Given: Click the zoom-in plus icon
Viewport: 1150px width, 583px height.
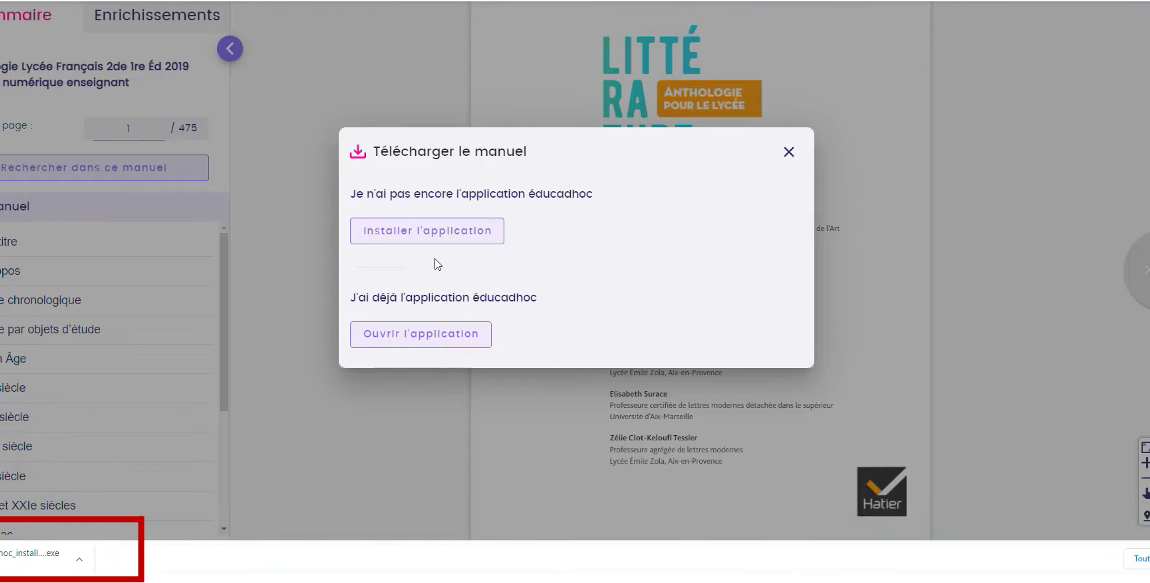Looking at the screenshot, I should 1145,464.
